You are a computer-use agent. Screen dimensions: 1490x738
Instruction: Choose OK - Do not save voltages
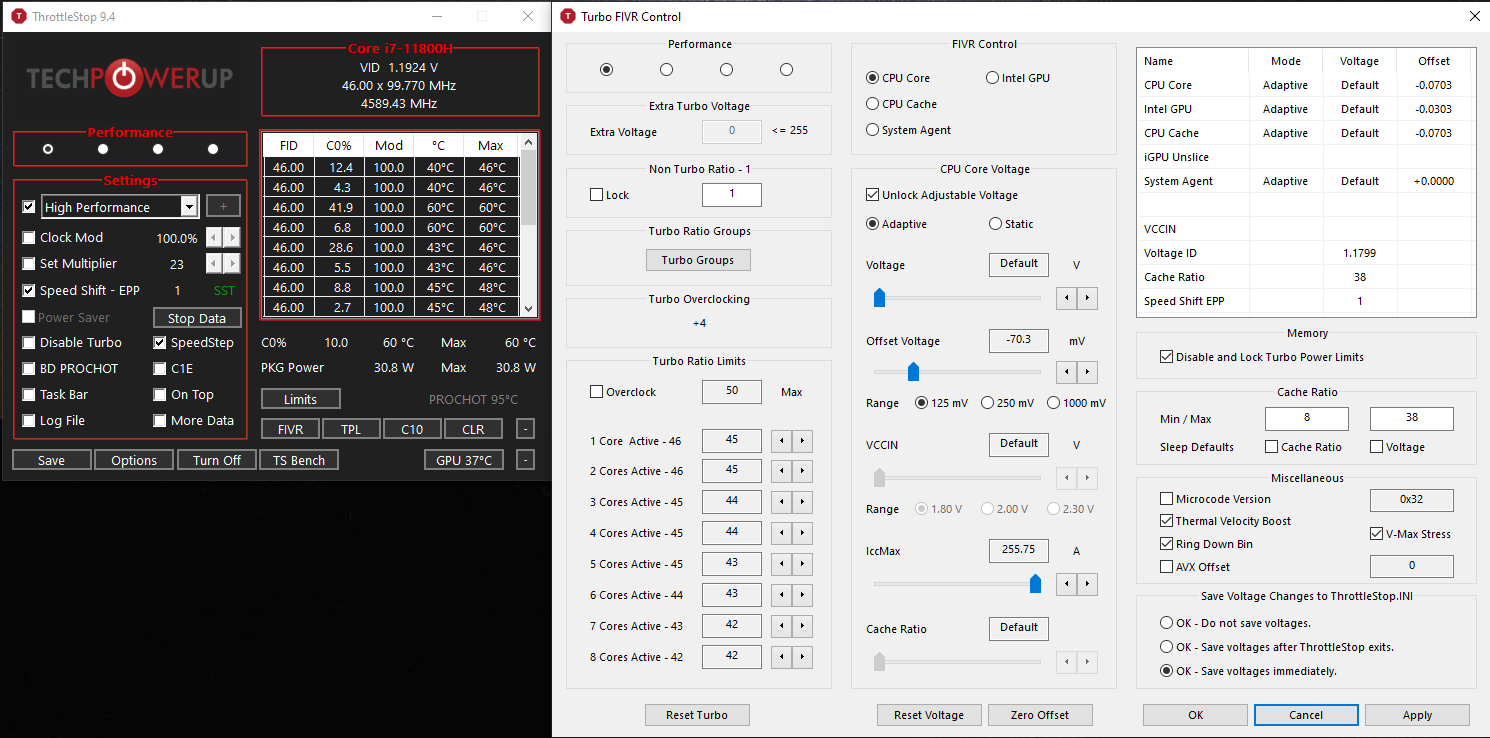pos(1166,623)
